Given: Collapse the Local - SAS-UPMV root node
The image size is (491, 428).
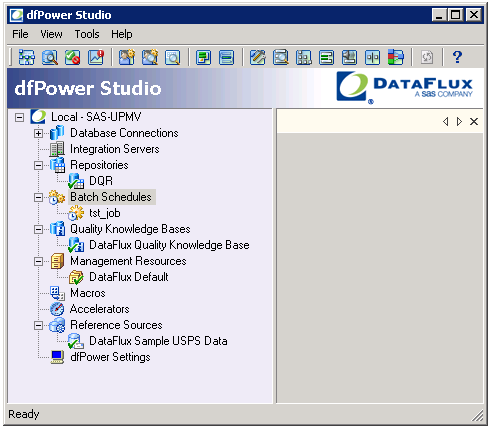Looking at the screenshot, I should 19,117.
